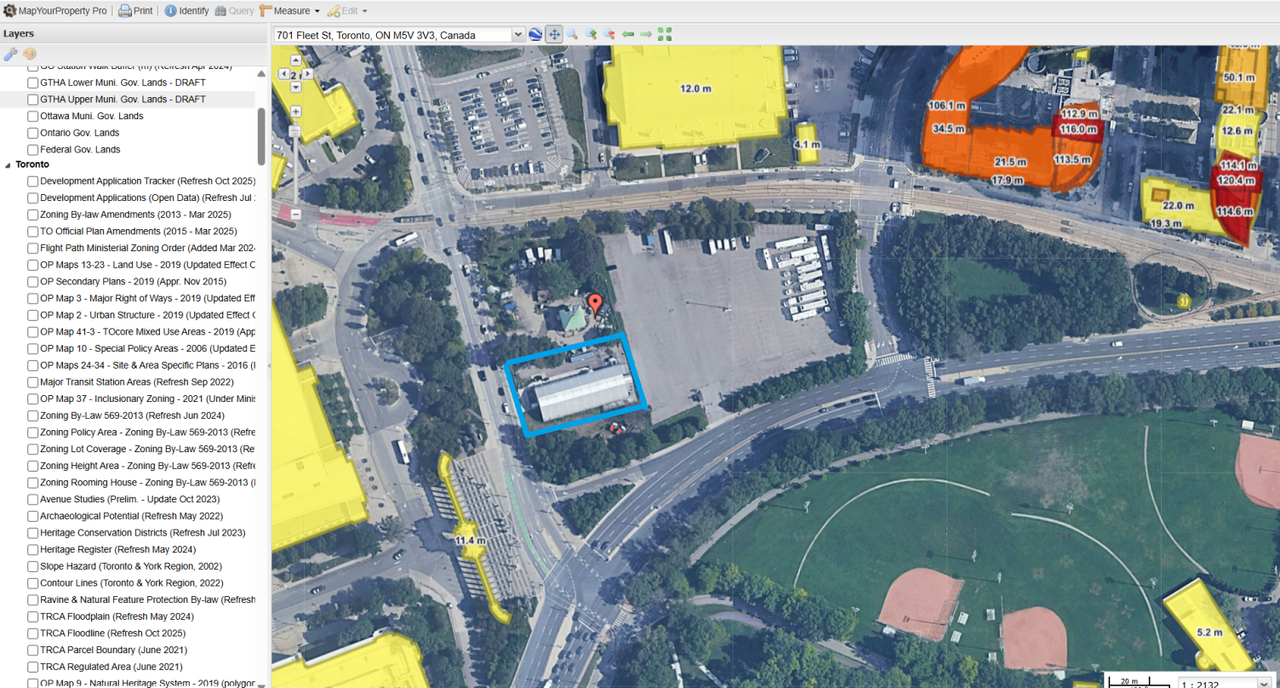This screenshot has width=1280, height=688.
Task: Check the Ontario Gov. Lands layer
Action: 33,133
